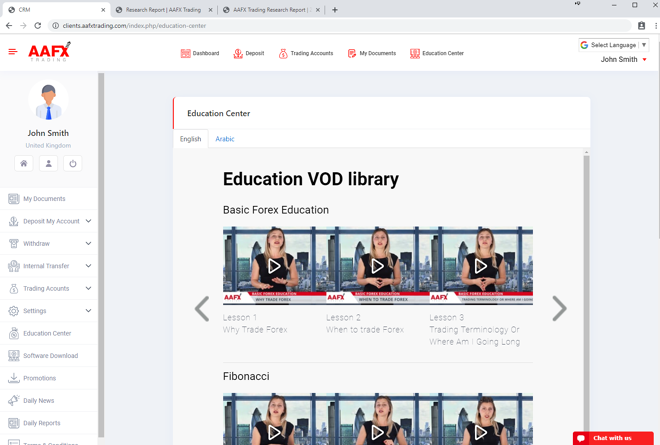Click Education Center in sidebar
The image size is (660, 445).
(48, 333)
